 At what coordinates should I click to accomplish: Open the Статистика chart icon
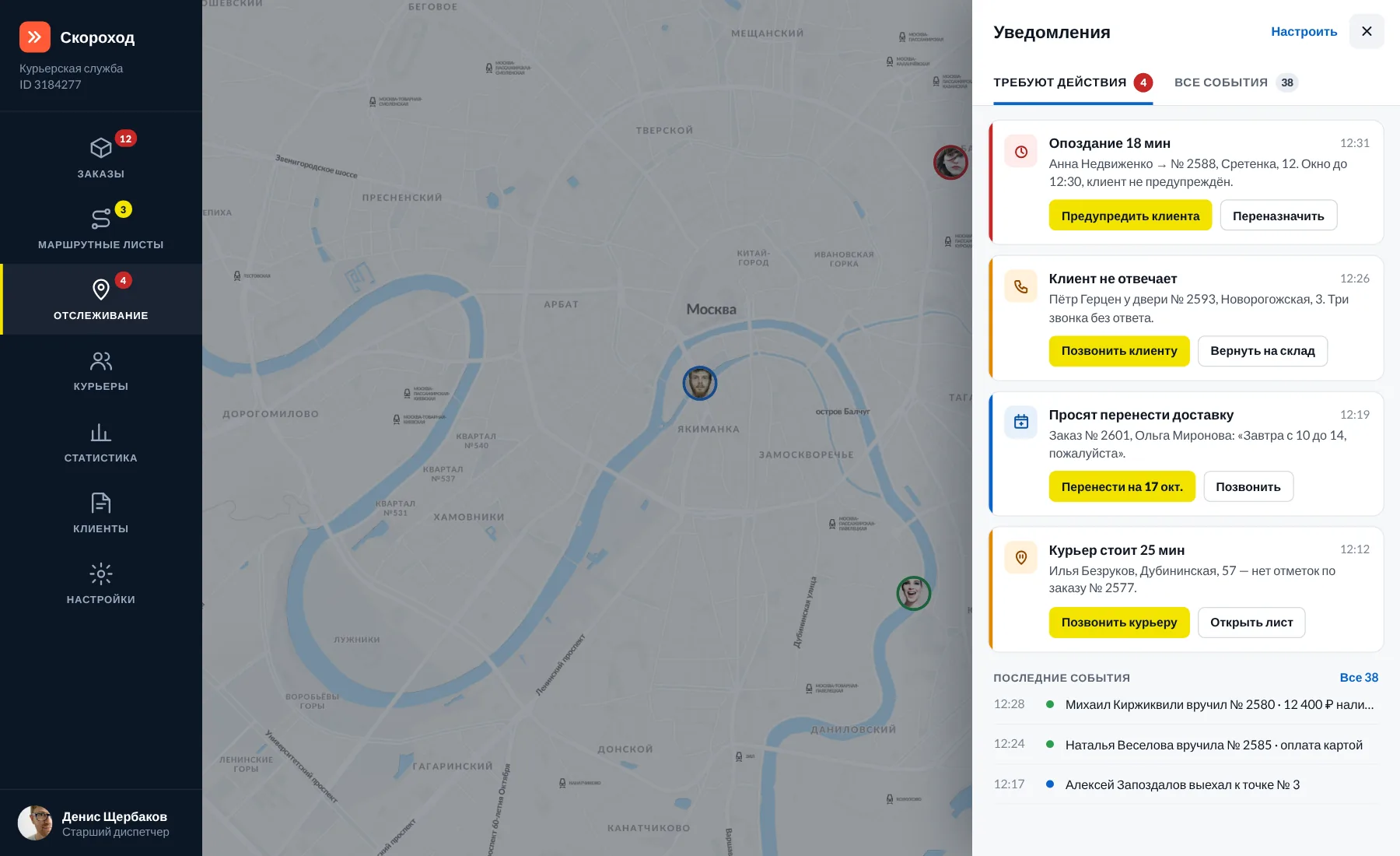[x=101, y=432]
